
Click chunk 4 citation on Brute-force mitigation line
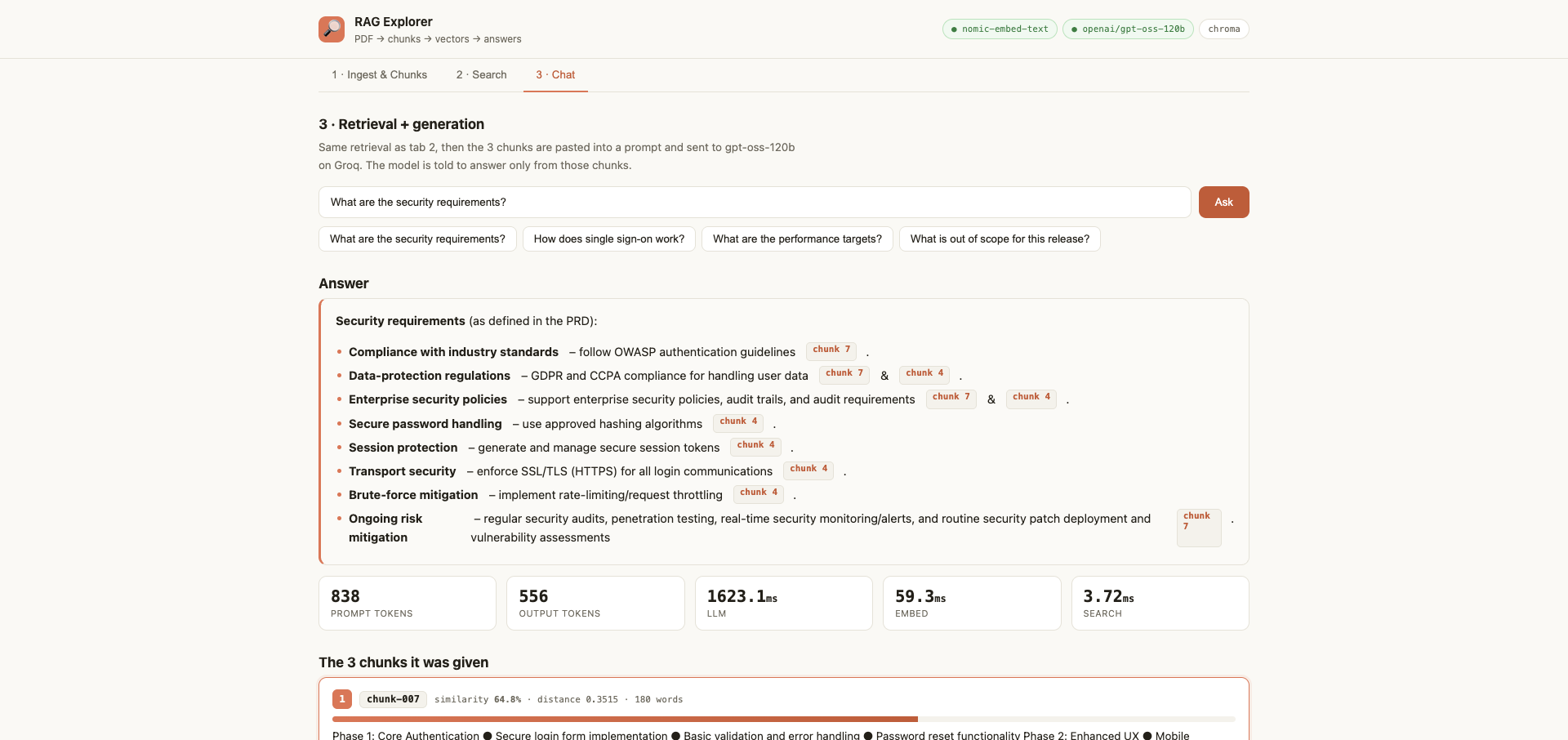pos(759,493)
